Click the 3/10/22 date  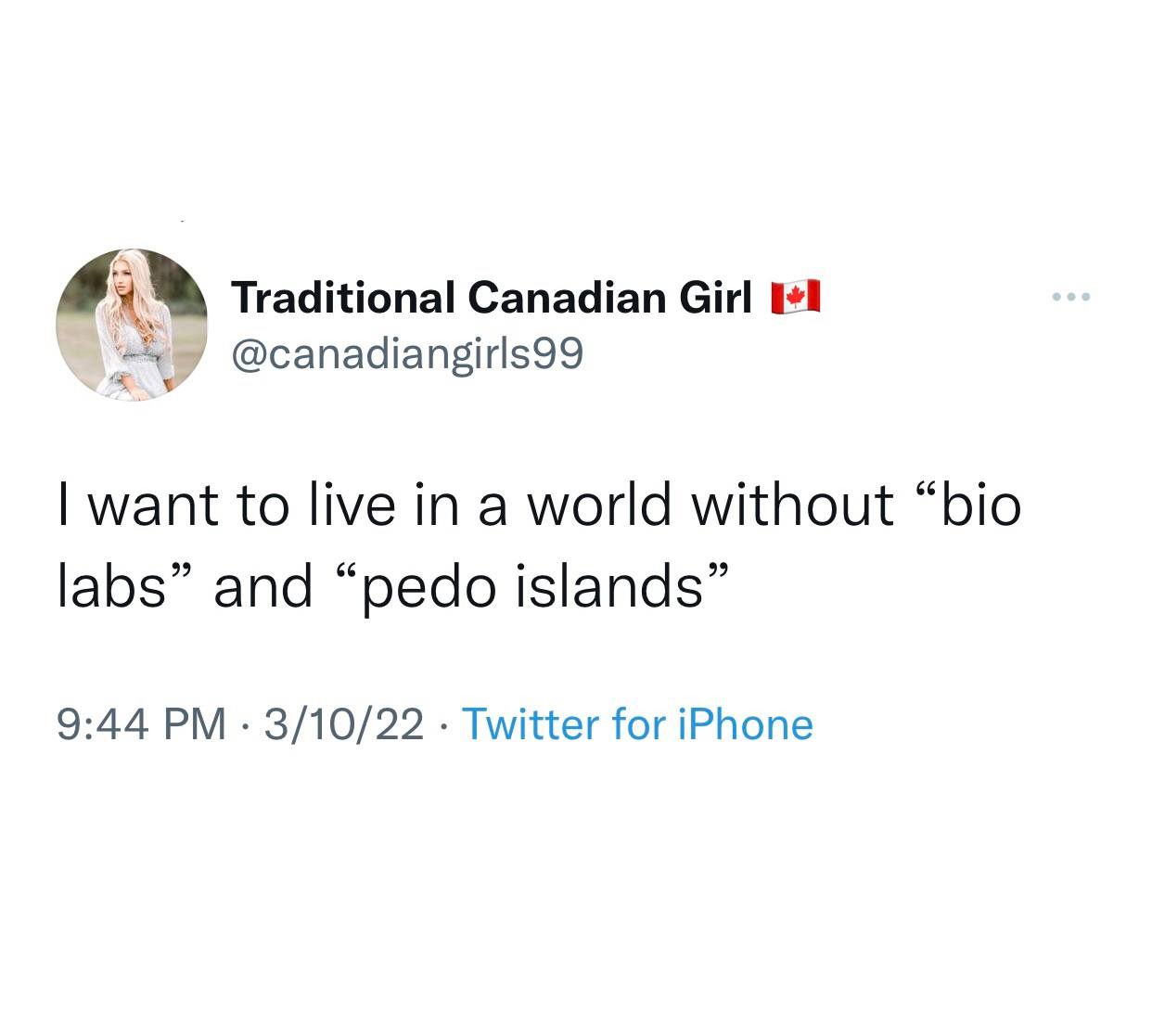(343, 724)
